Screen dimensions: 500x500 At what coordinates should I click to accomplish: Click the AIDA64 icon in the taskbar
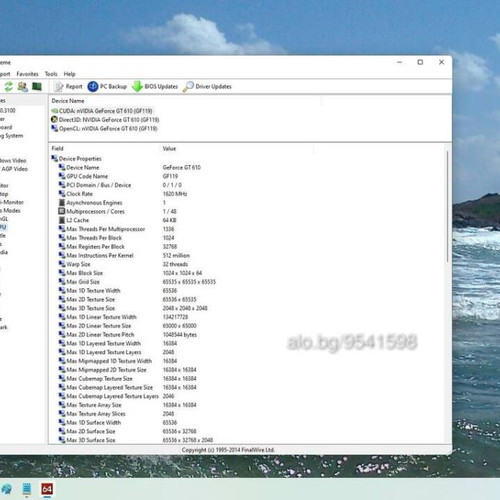[47, 489]
